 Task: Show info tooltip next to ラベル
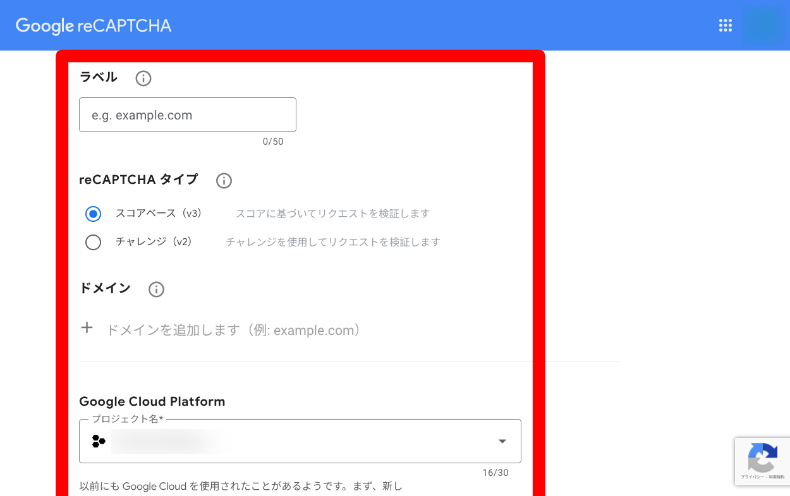[x=143, y=78]
